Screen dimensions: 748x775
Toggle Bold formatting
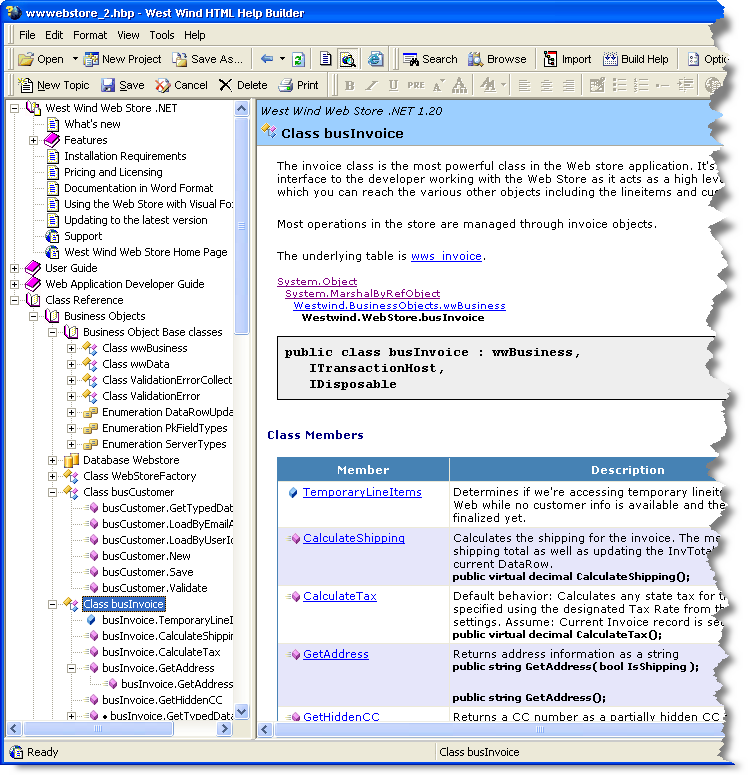(x=350, y=86)
